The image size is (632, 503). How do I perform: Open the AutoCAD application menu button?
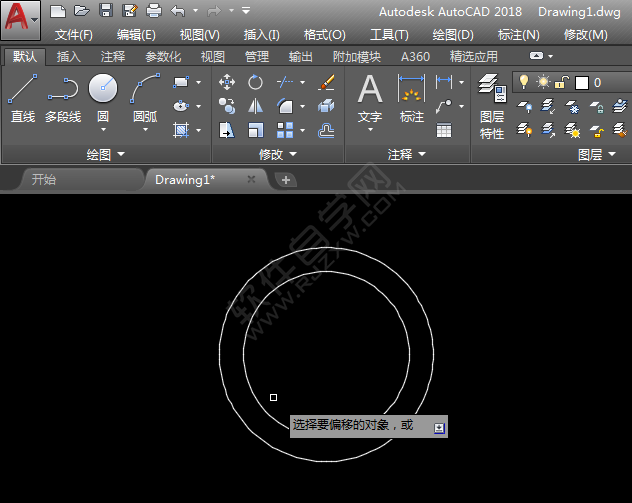pos(21,20)
